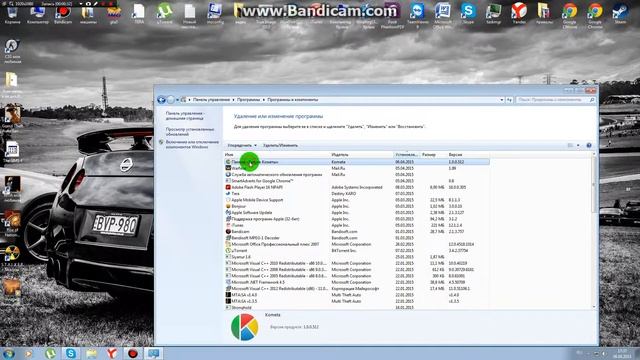Click the program list vertical scrollbar
The height and width of the screenshot is (360, 640).
(593, 184)
